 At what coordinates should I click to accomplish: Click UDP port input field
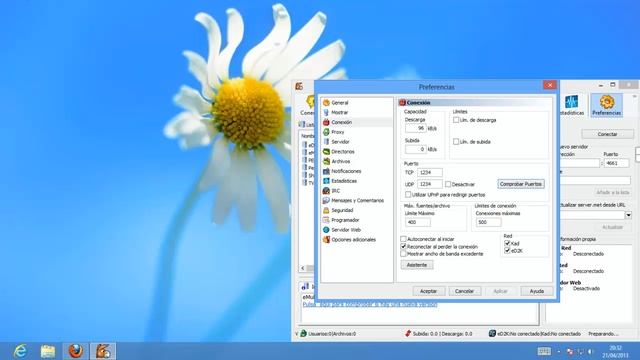tap(429, 184)
